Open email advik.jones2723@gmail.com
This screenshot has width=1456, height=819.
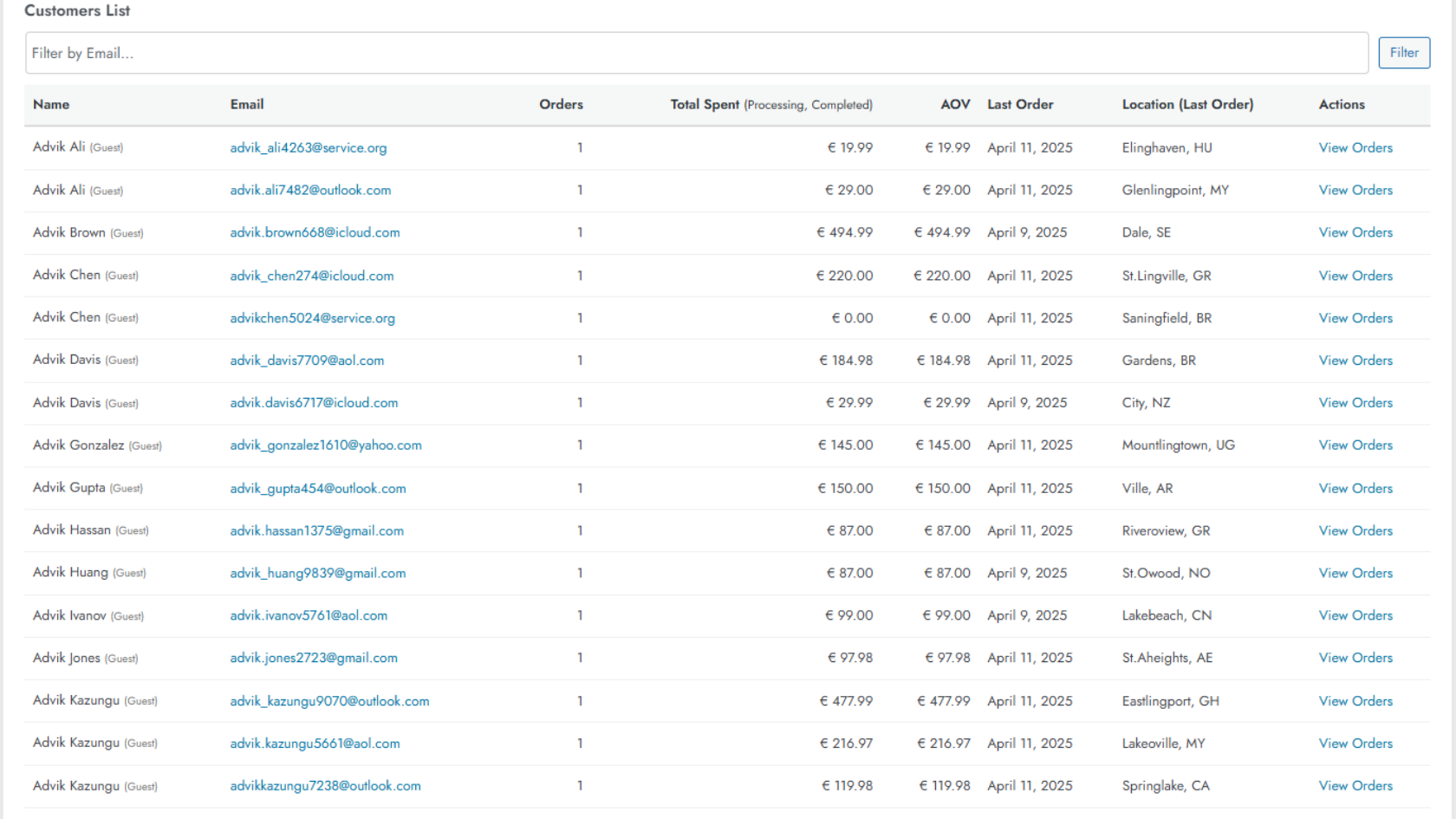(314, 659)
